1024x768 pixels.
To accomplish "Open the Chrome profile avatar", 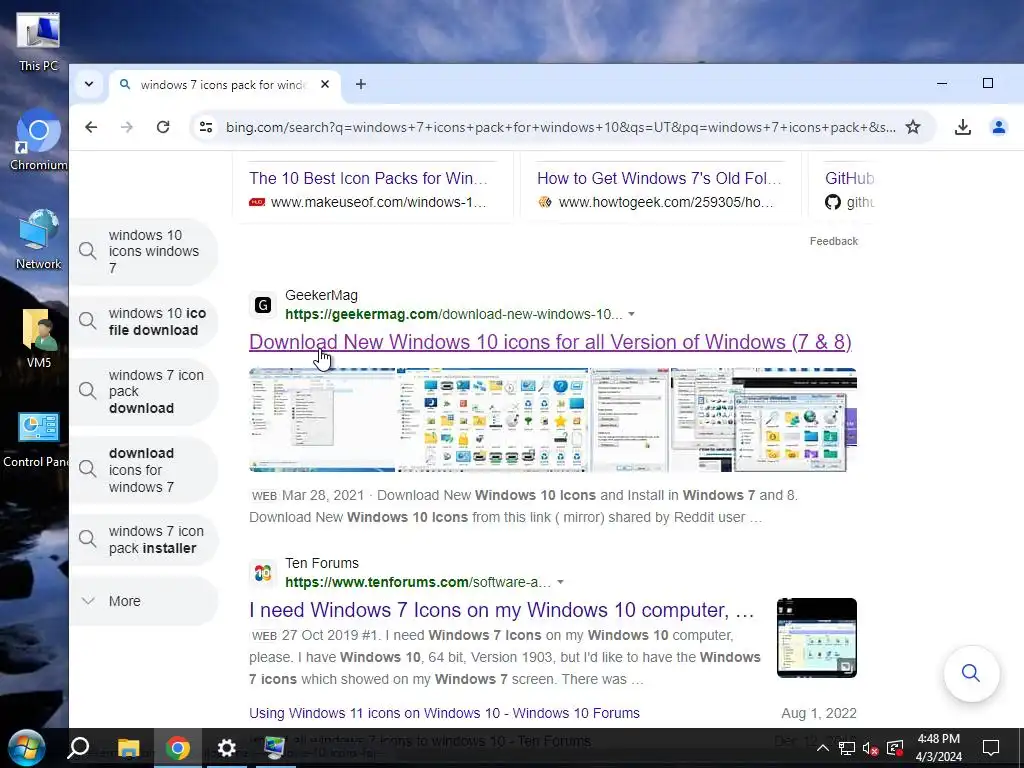I will point(999,127).
